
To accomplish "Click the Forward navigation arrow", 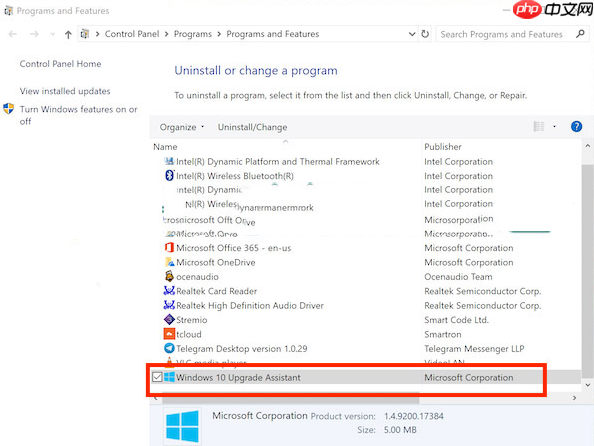I will click(34, 34).
